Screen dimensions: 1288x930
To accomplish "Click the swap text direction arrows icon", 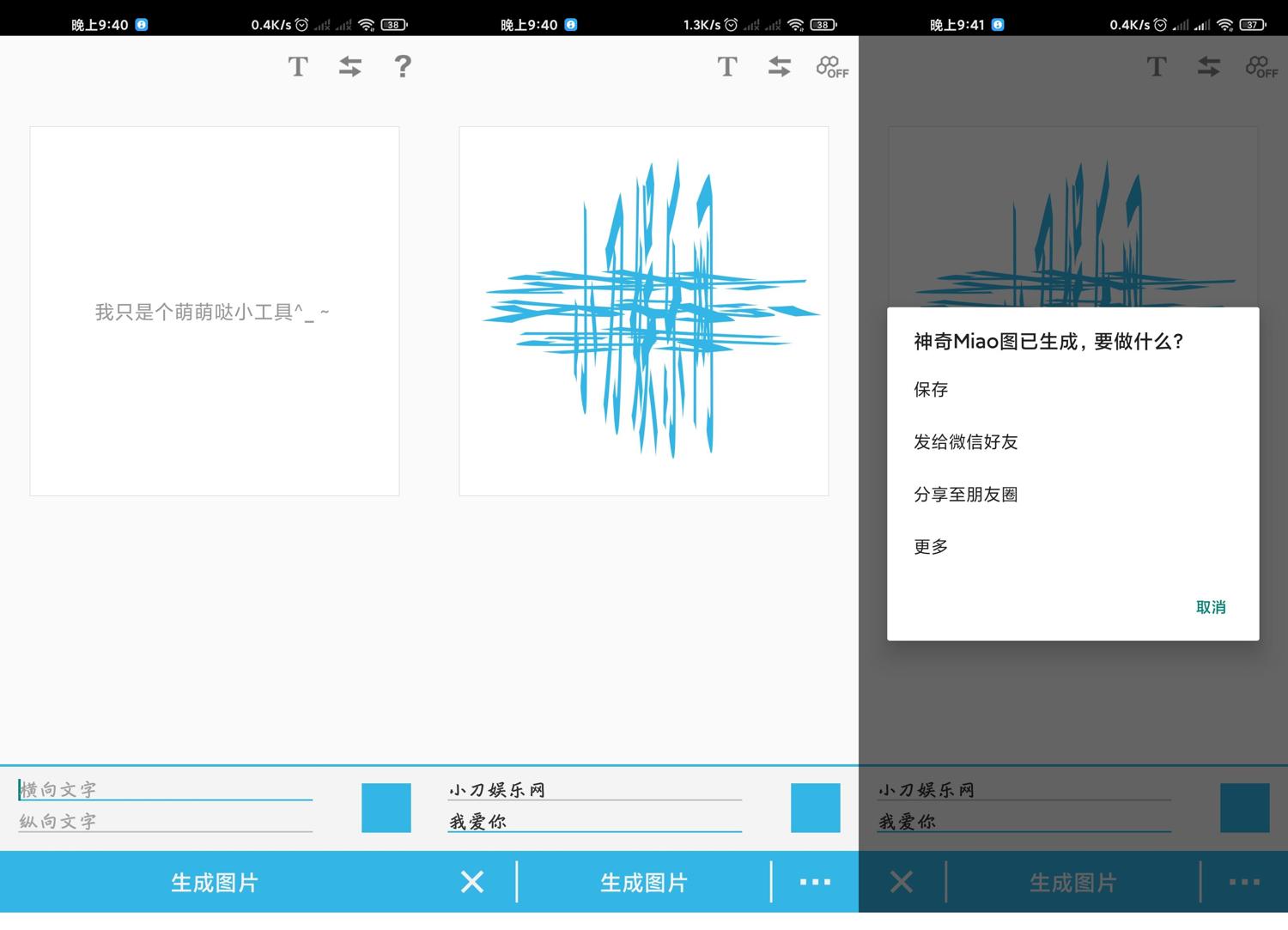I will pyautogui.click(x=349, y=66).
